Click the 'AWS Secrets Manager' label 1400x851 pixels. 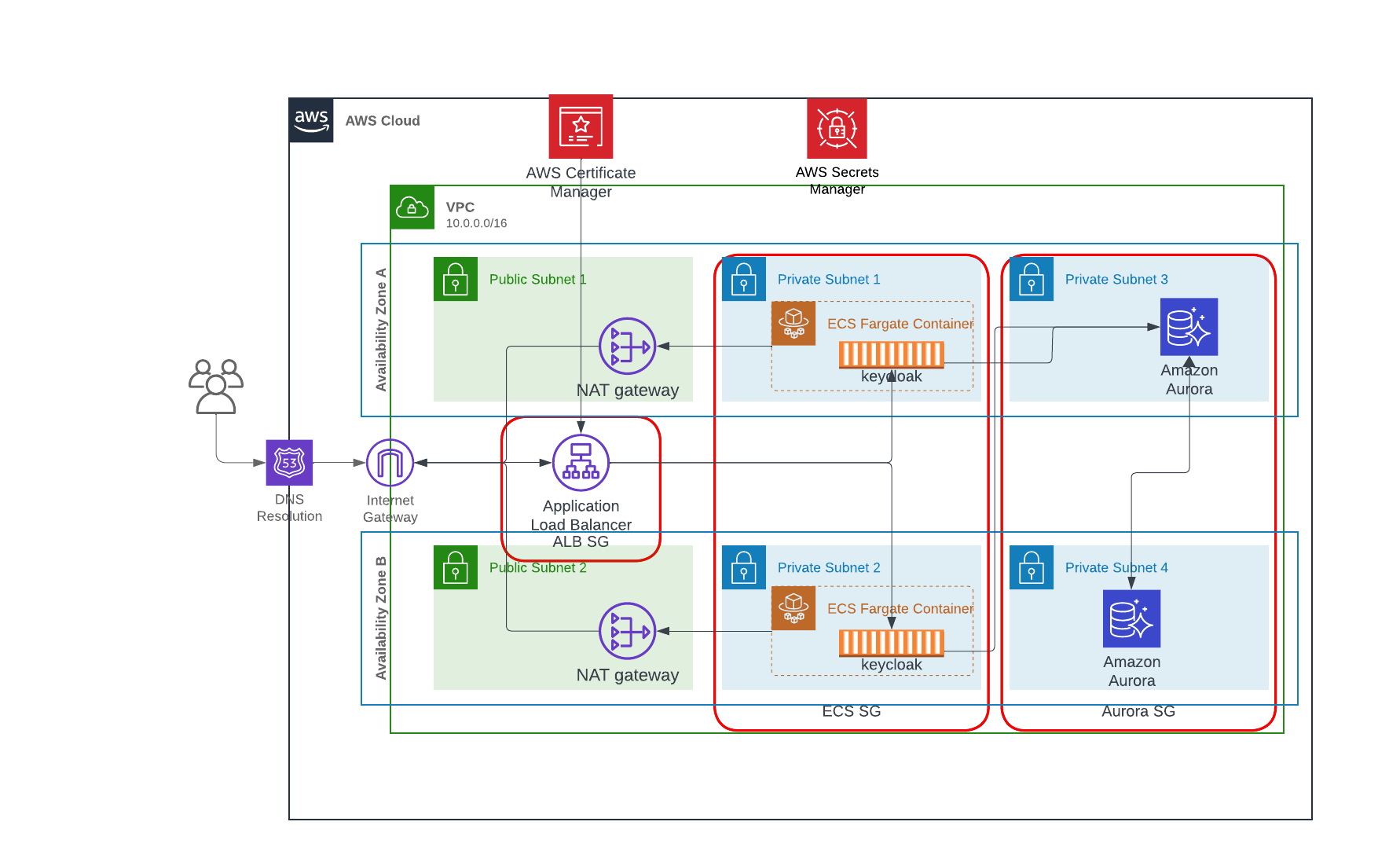click(837, 181)
